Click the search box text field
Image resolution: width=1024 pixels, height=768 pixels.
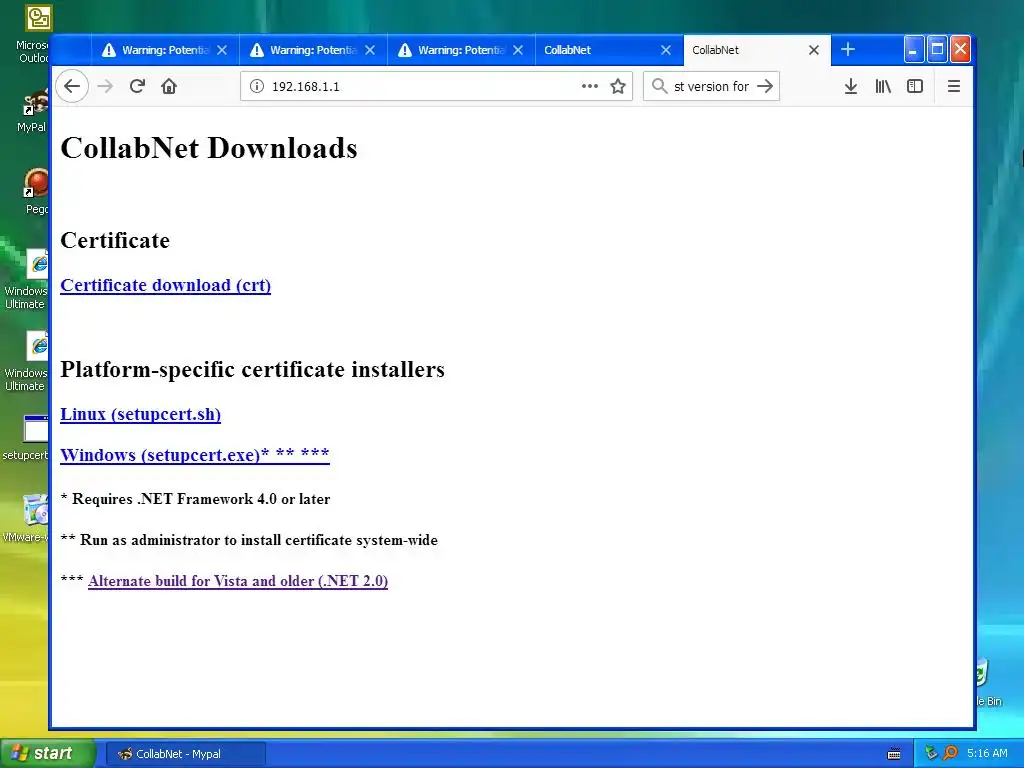click(711, 86)
